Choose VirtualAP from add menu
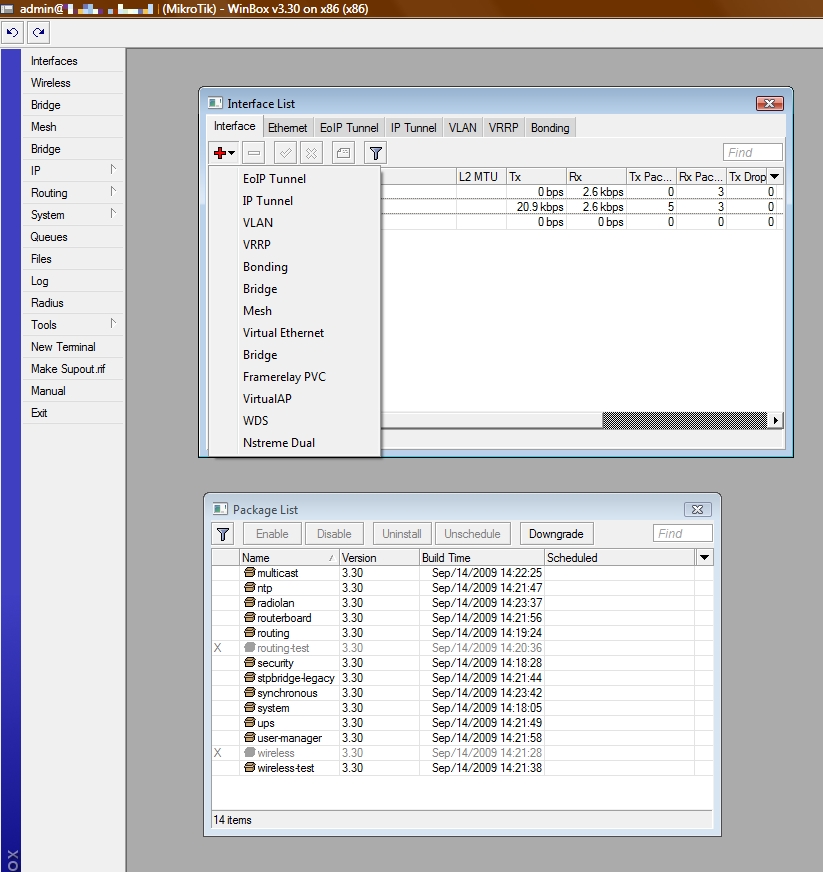Image resolution: width=823 pixels, height=872 pixels. pyautogui.click(x=295, y=399)
